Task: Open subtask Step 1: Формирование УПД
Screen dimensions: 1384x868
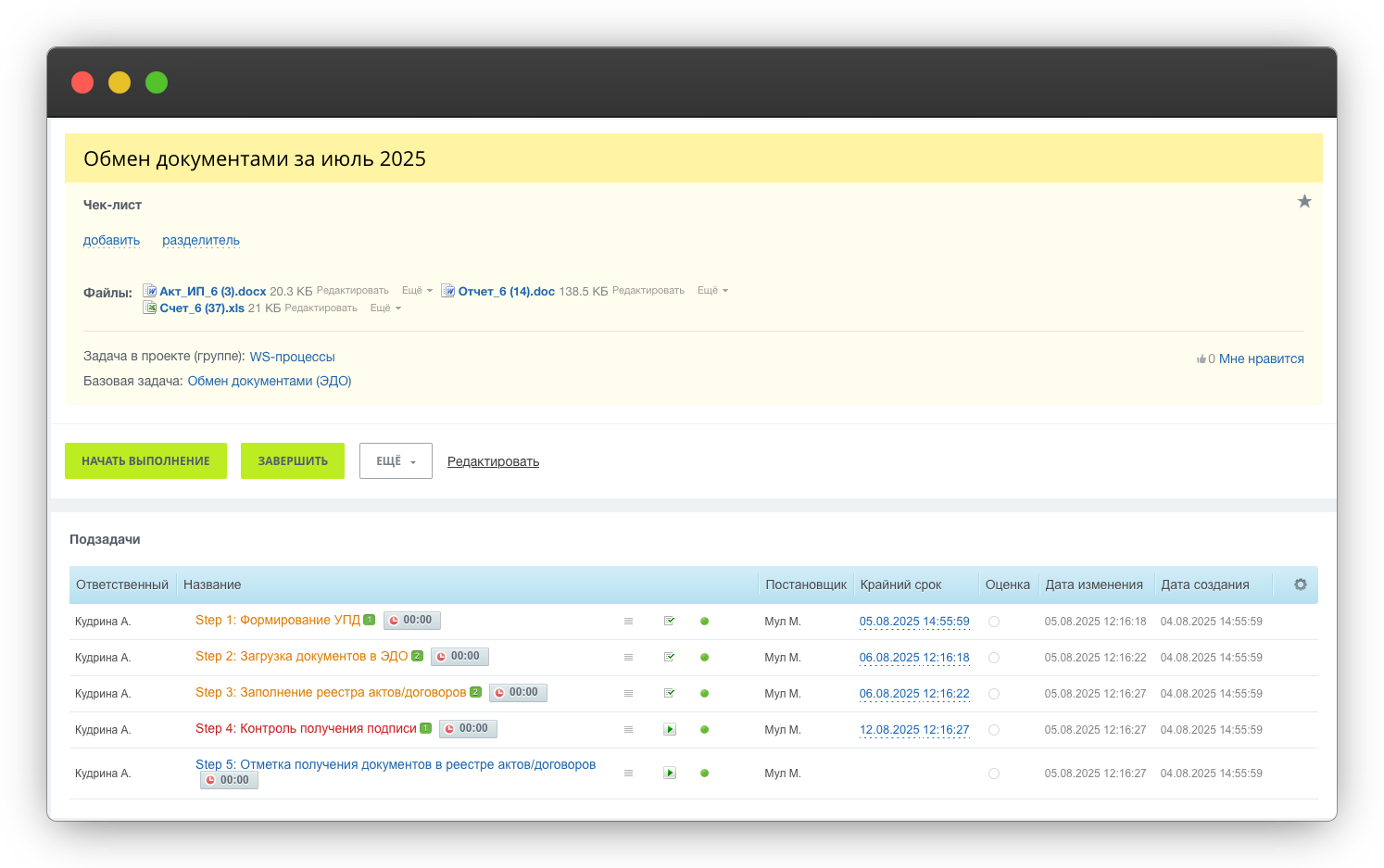Action: click(278, 620)
